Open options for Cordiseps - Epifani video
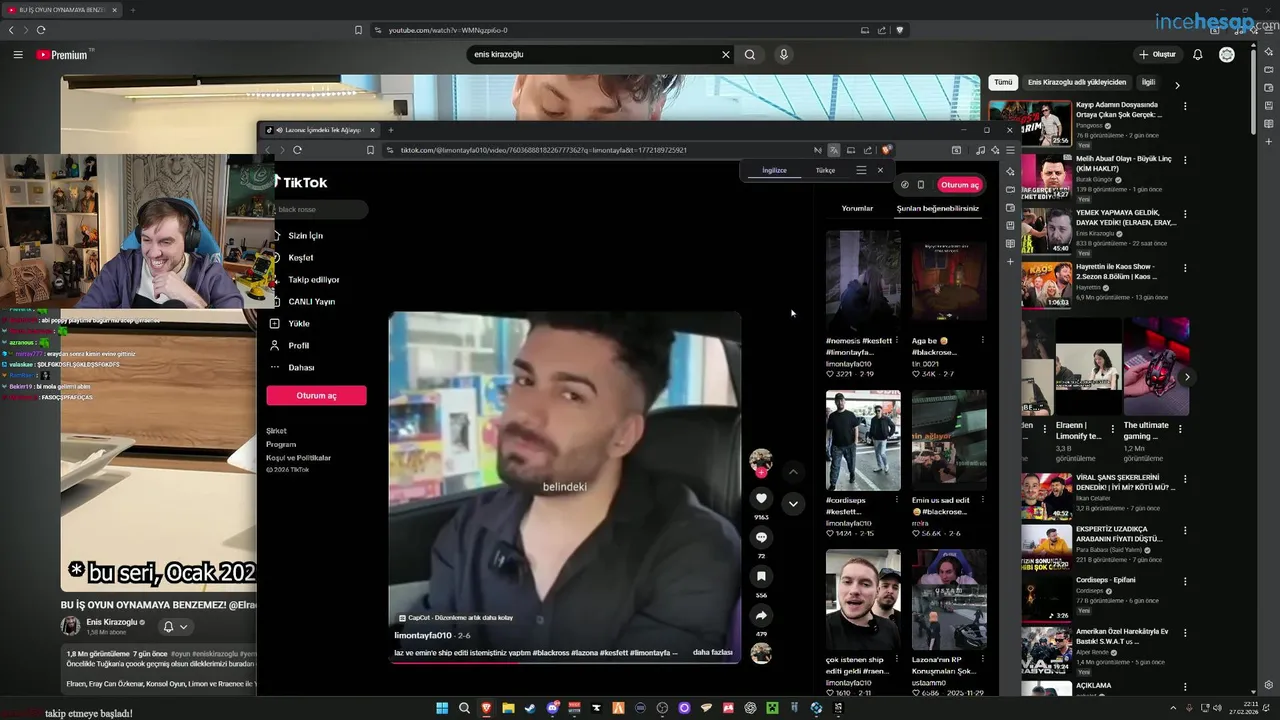Viewport: 1280px width, 720px height. coord(1185,581)
